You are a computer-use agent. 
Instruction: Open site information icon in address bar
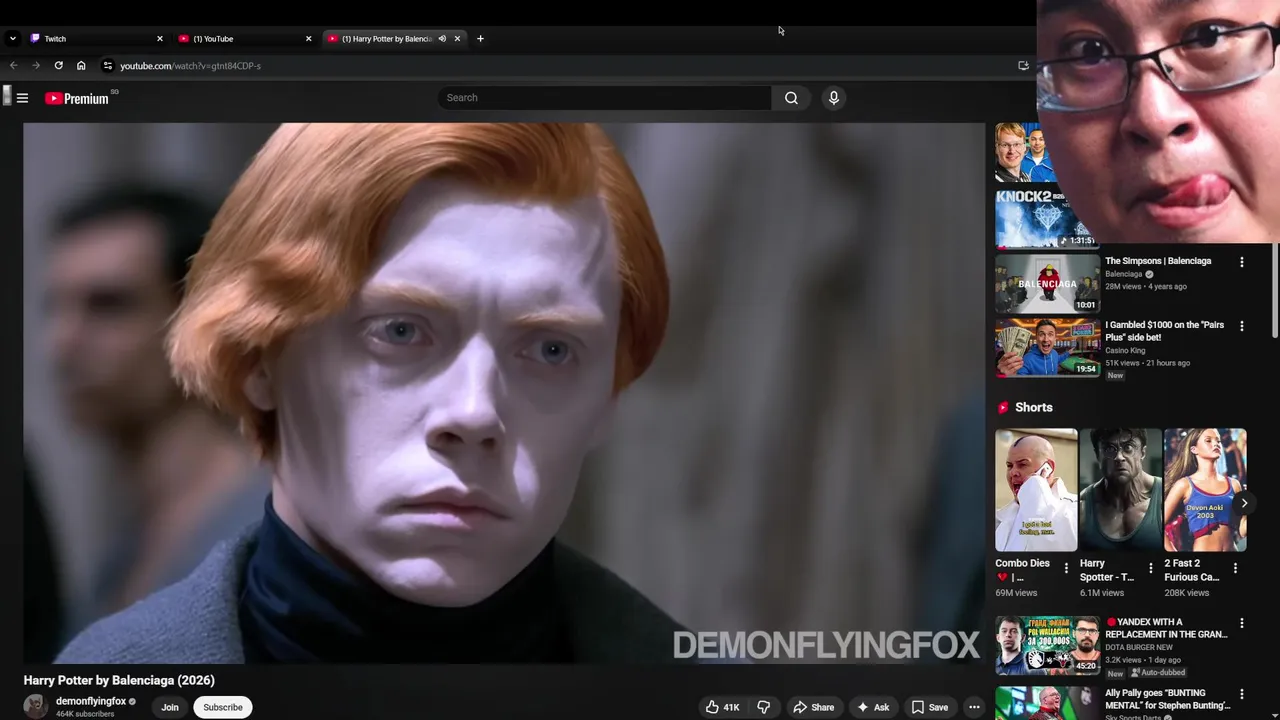tap(108, 66)
